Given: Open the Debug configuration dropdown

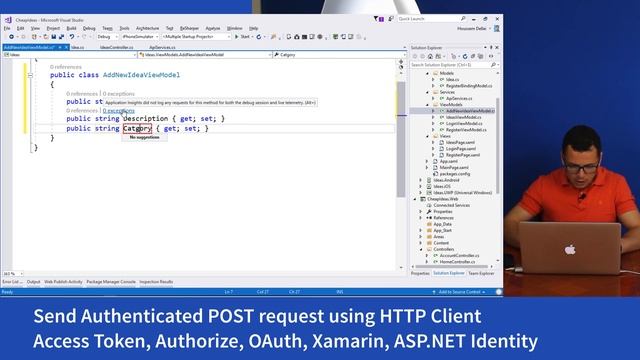Looking at the screenshot, I should coord(107,37).
